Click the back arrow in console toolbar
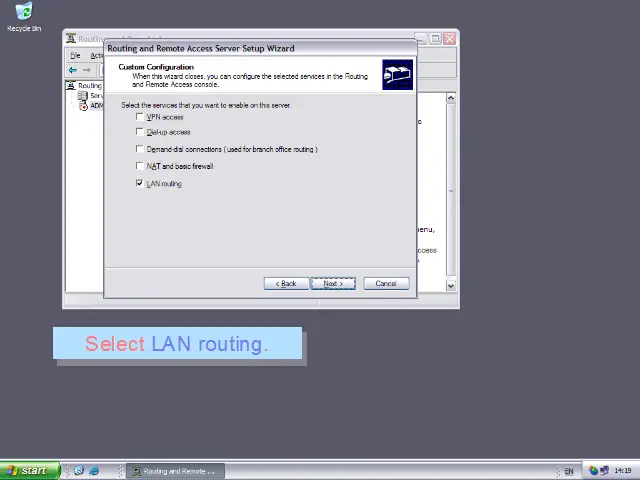The height and width of the screenshot is (480, 640). (72, 70)
